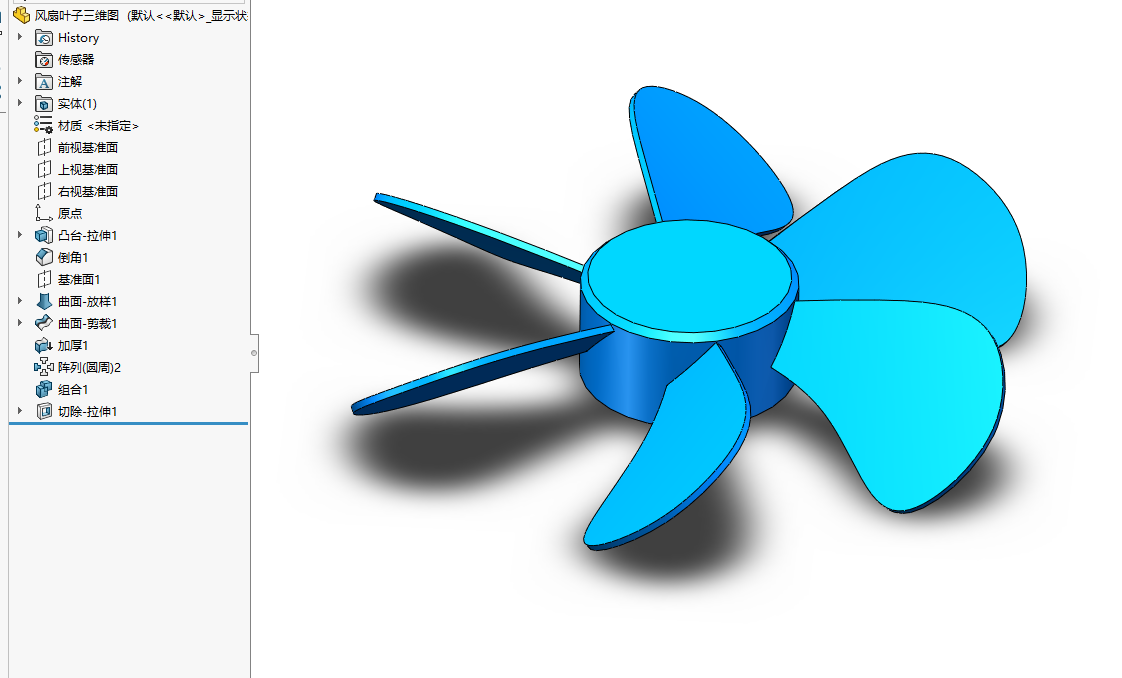Click the 切除-拉伸1 cut extrude icon
The image size is (1122, 678).
[44, 411]
